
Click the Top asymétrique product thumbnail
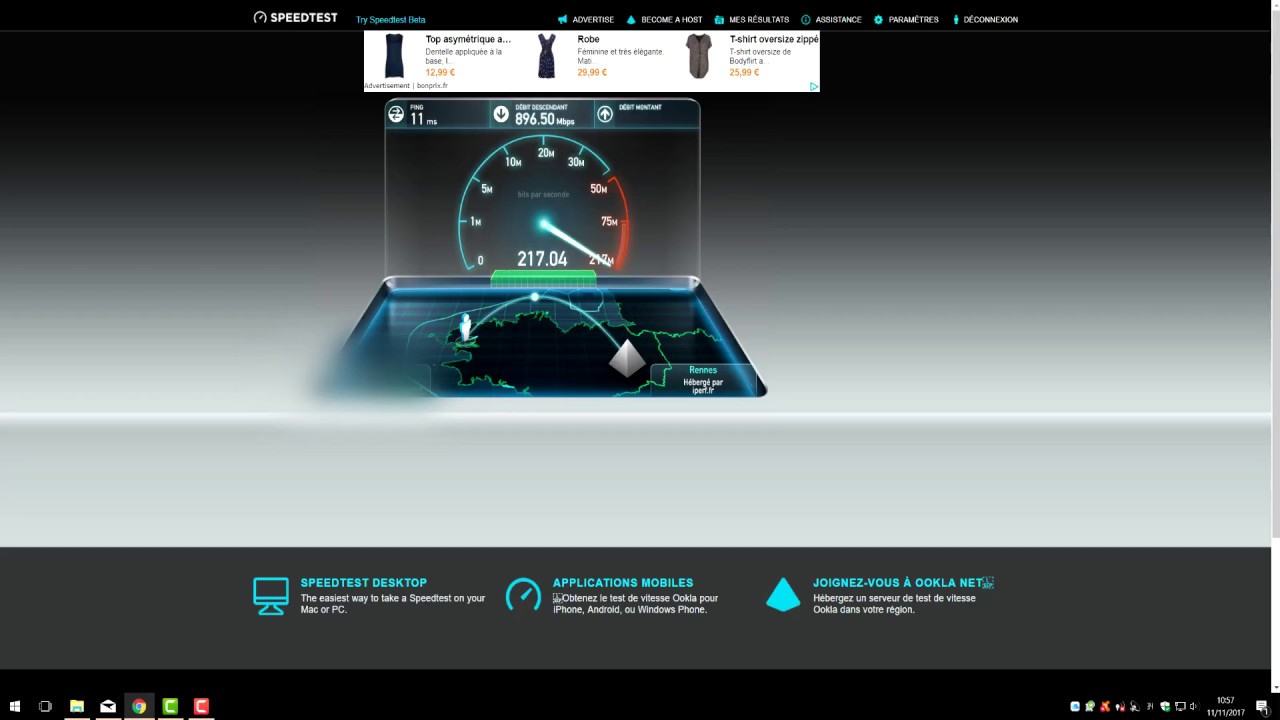click(394, 56)
